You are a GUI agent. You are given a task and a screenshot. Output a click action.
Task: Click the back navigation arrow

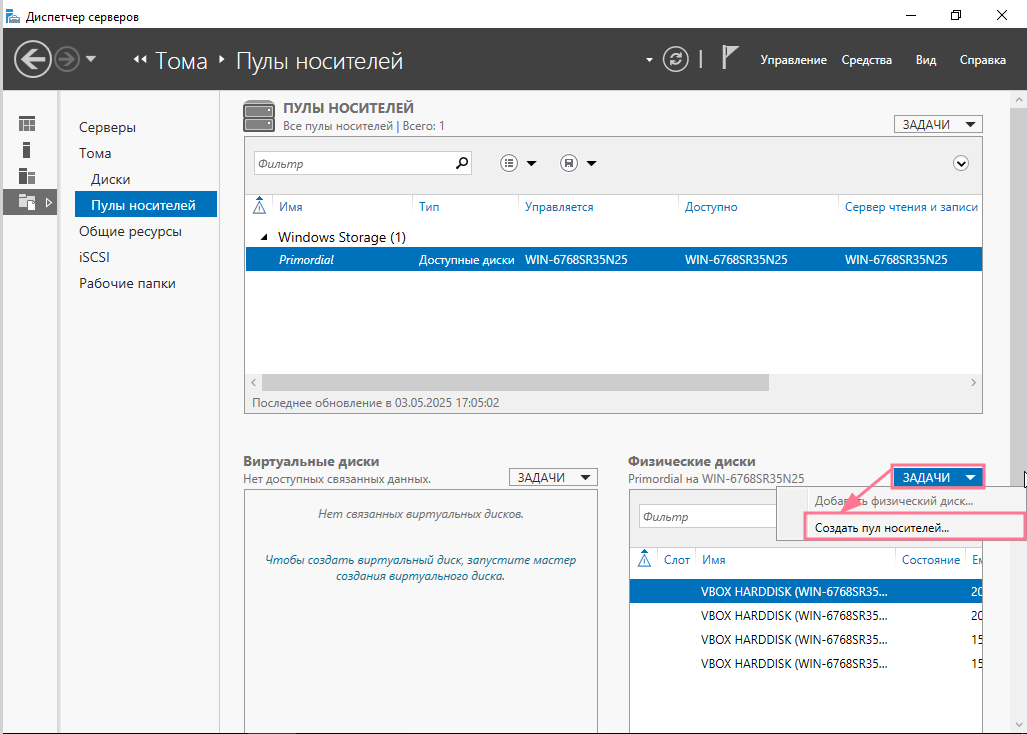click(x=33, y=60)
